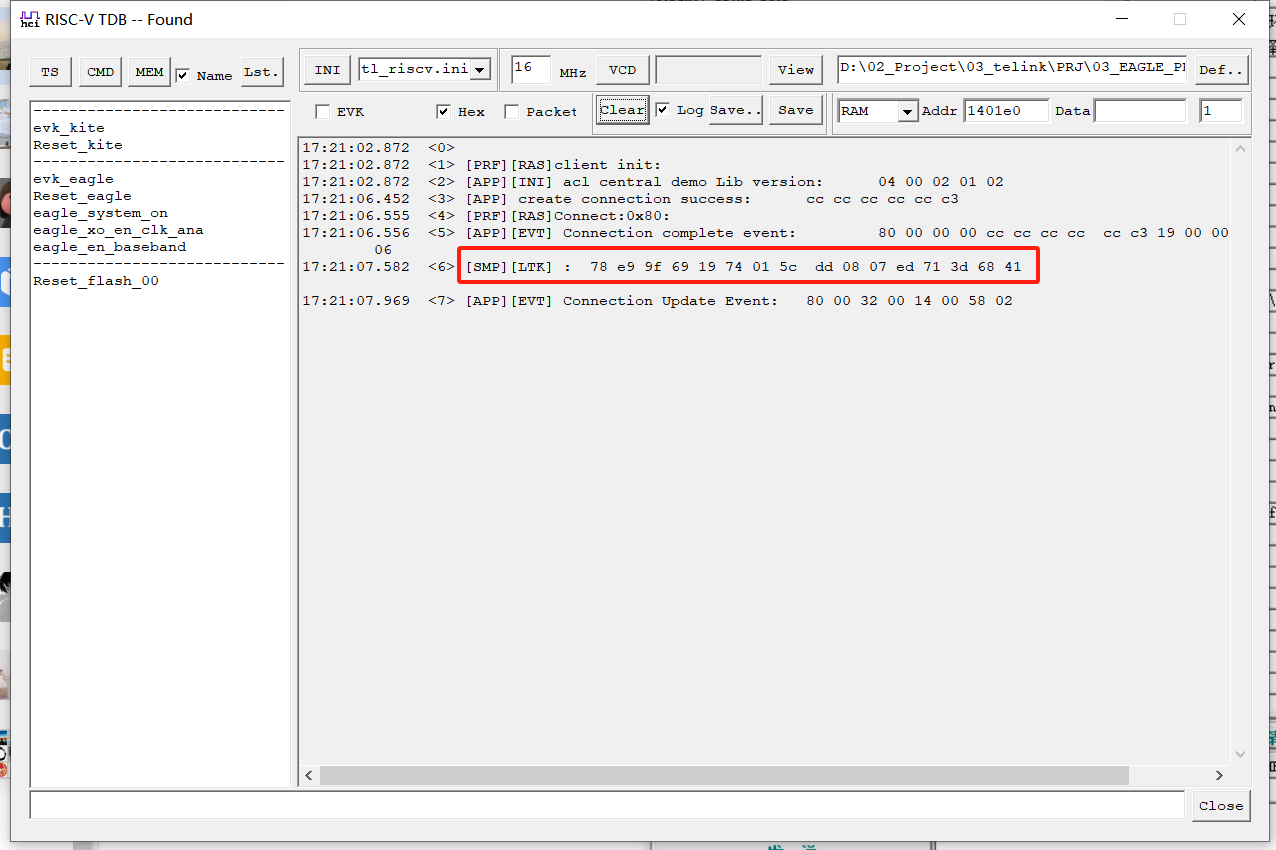Toggle the Hex checkbox
This screenshot has width=1276, height=850.
click(444, 112)
